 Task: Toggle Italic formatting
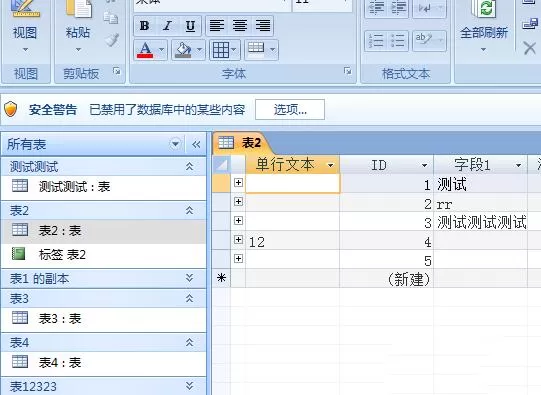pyautogui.click(x=168, y=26)
